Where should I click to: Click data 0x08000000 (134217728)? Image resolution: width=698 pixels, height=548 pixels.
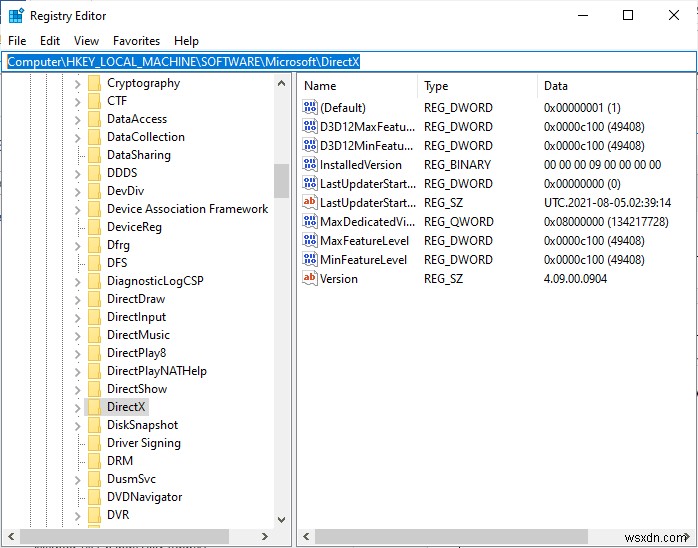click(x=606, y=222)
